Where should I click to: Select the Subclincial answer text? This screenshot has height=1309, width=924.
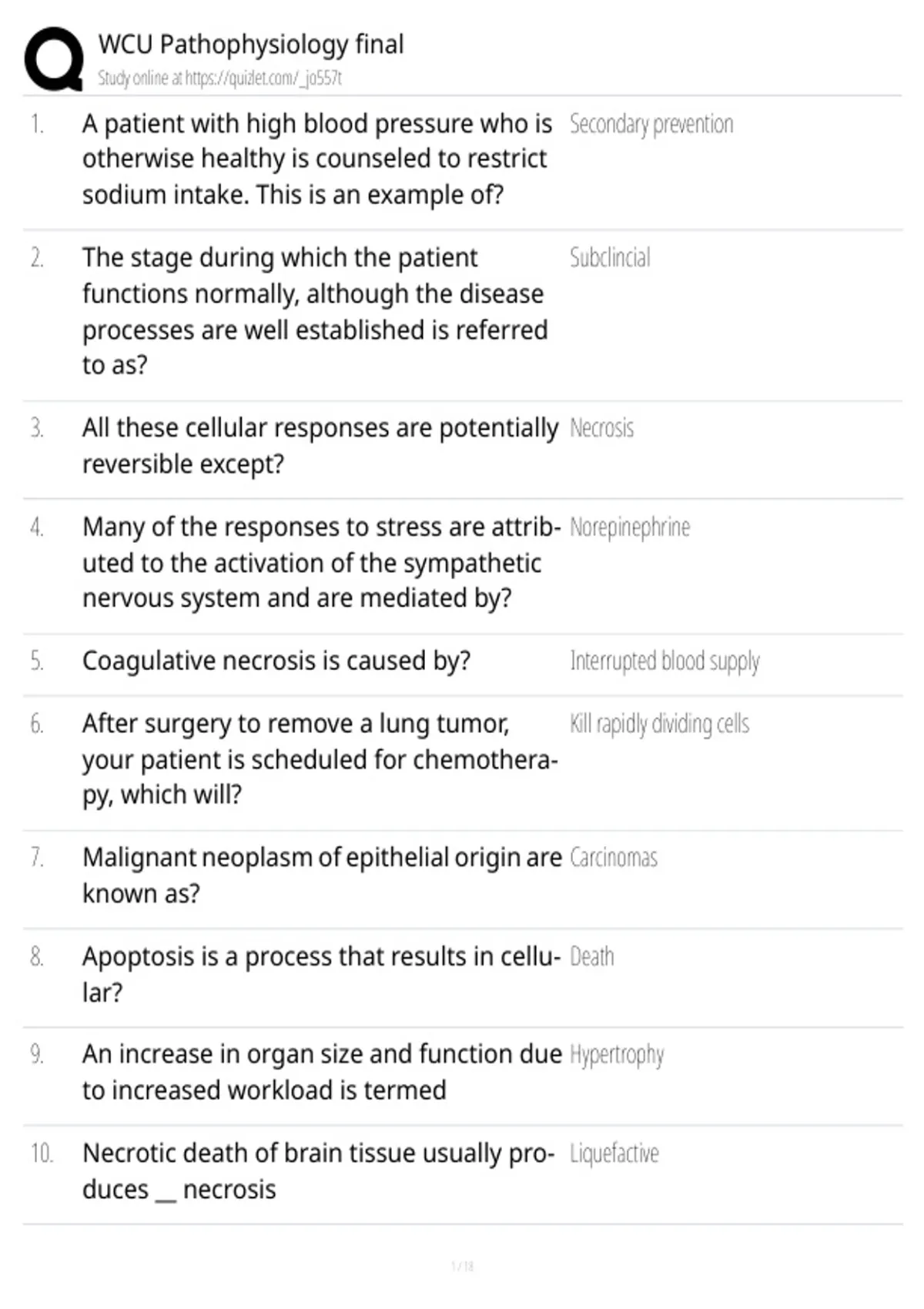[x=610, y=257]
